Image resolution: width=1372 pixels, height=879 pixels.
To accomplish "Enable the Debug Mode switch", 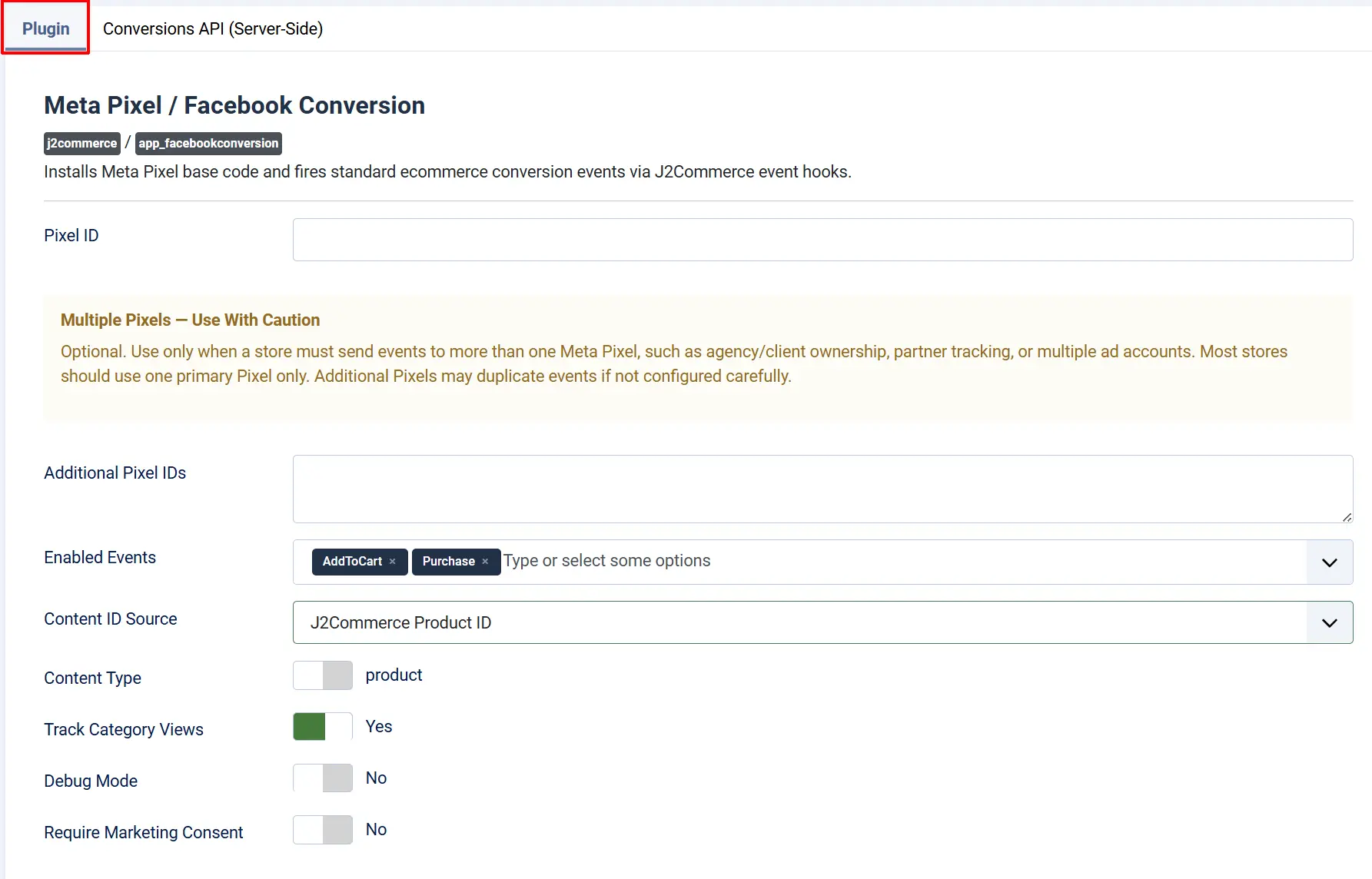I will (x=323, y=778).
